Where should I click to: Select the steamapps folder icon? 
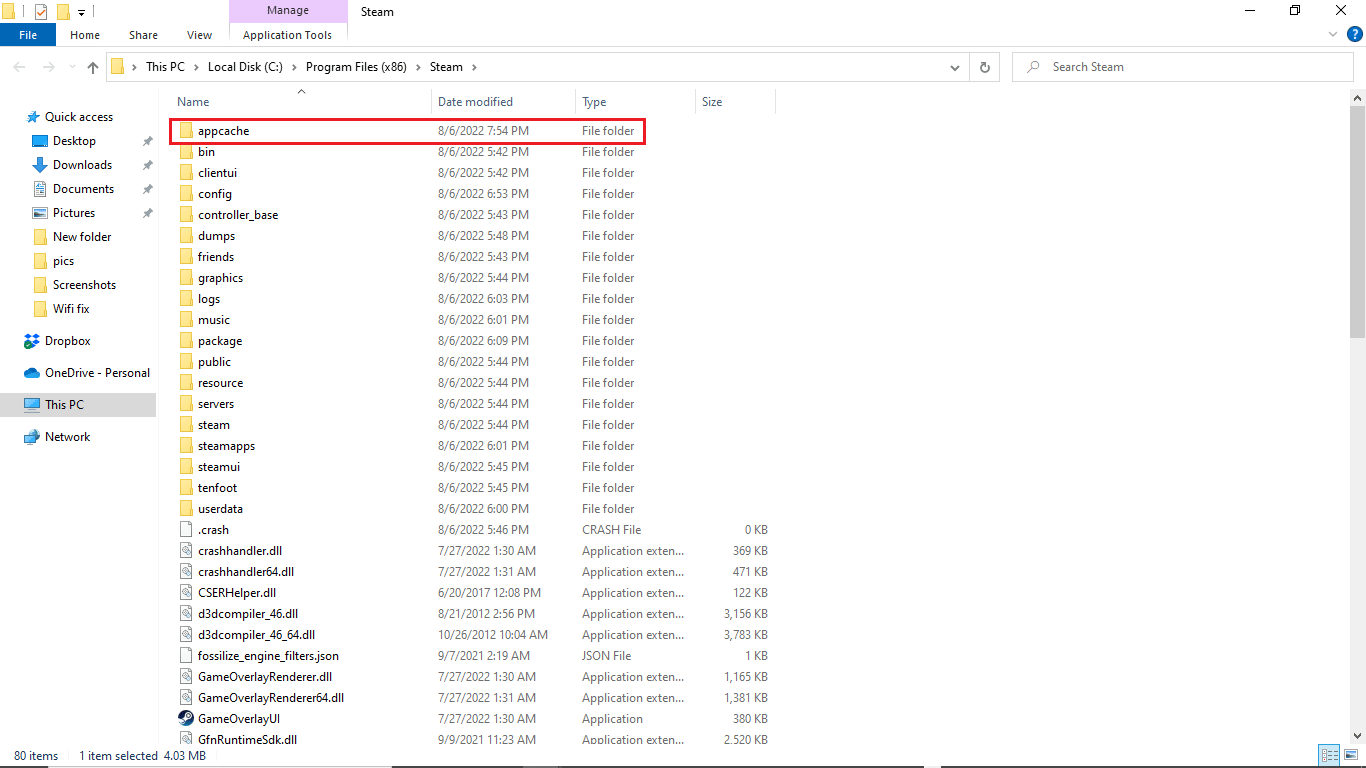186,446
